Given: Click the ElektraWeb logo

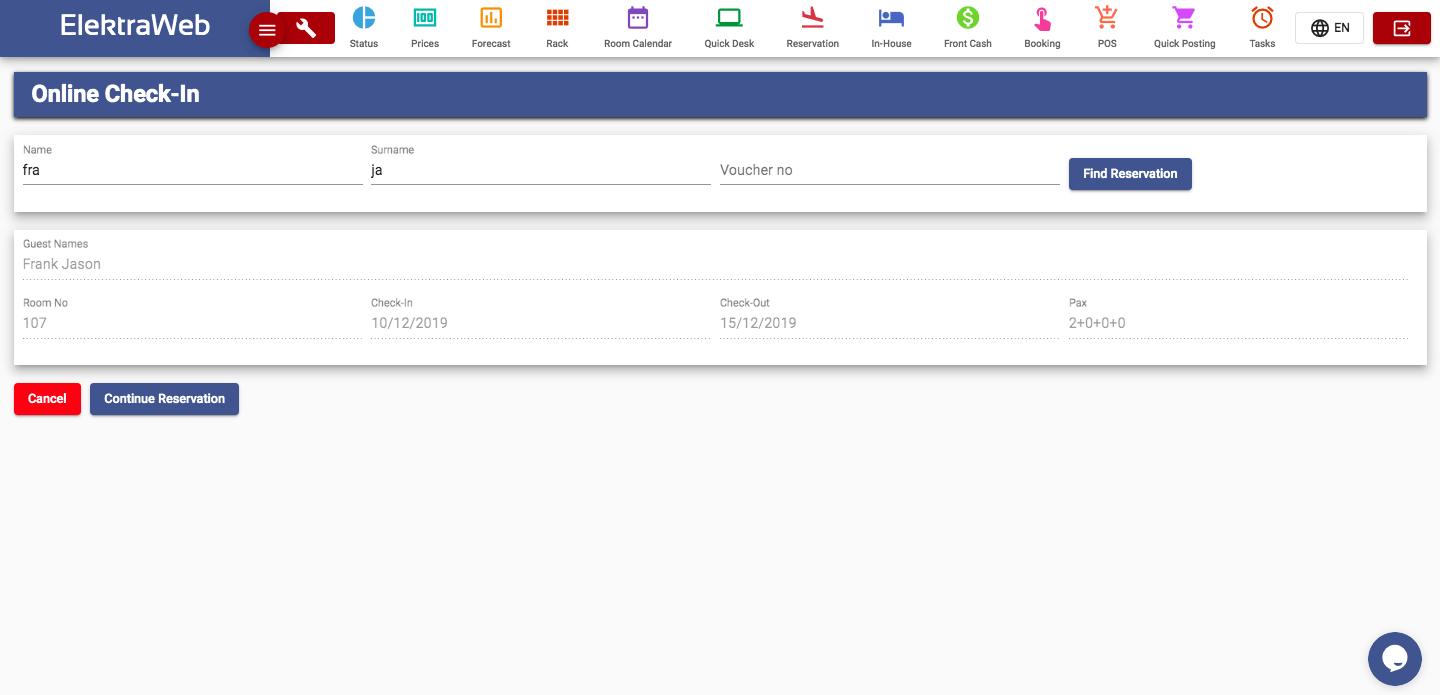Looking at the screenshot, I should (135, 25).
